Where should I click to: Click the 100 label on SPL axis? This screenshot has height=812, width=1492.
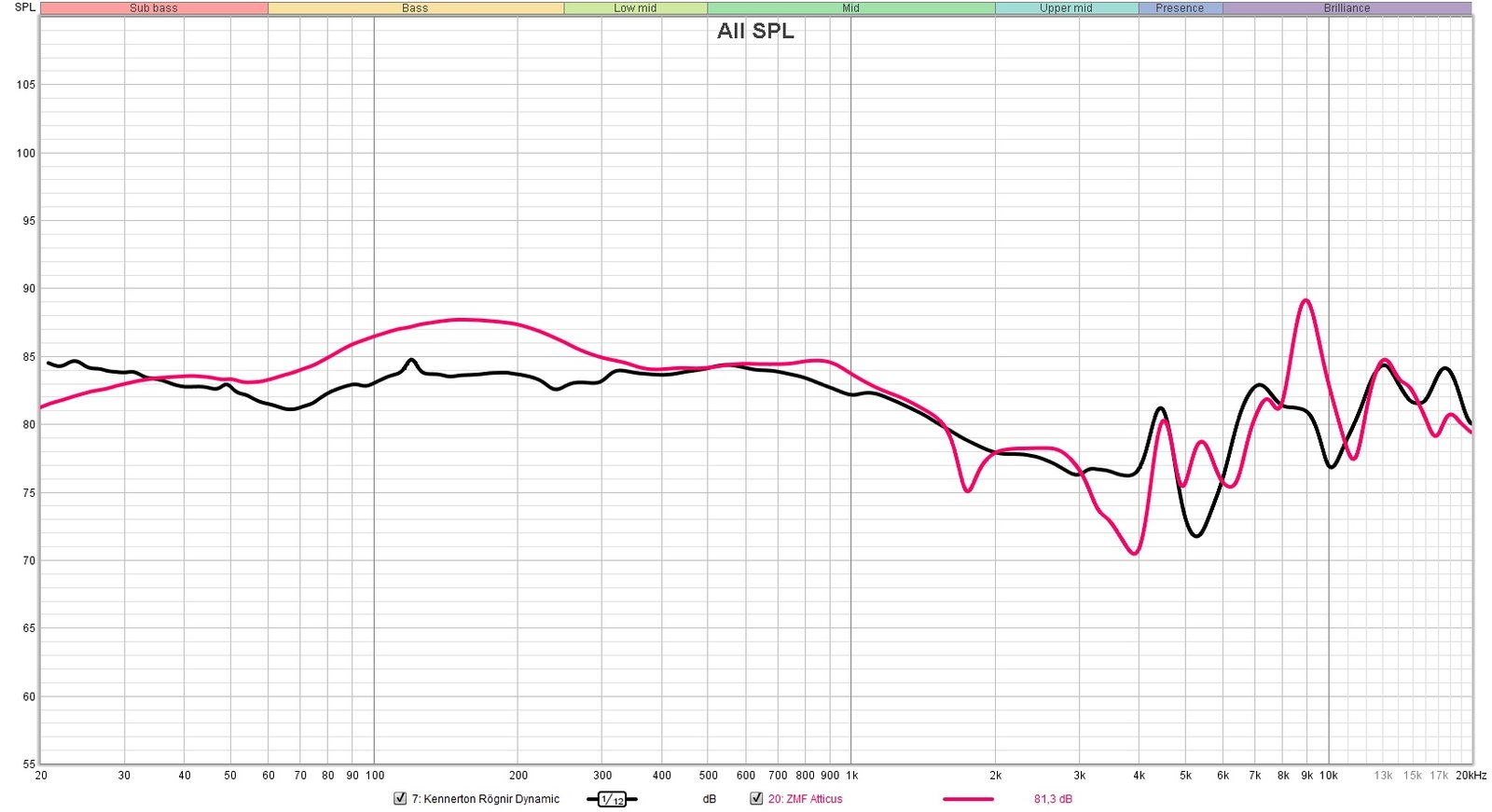tap(25, 153)
